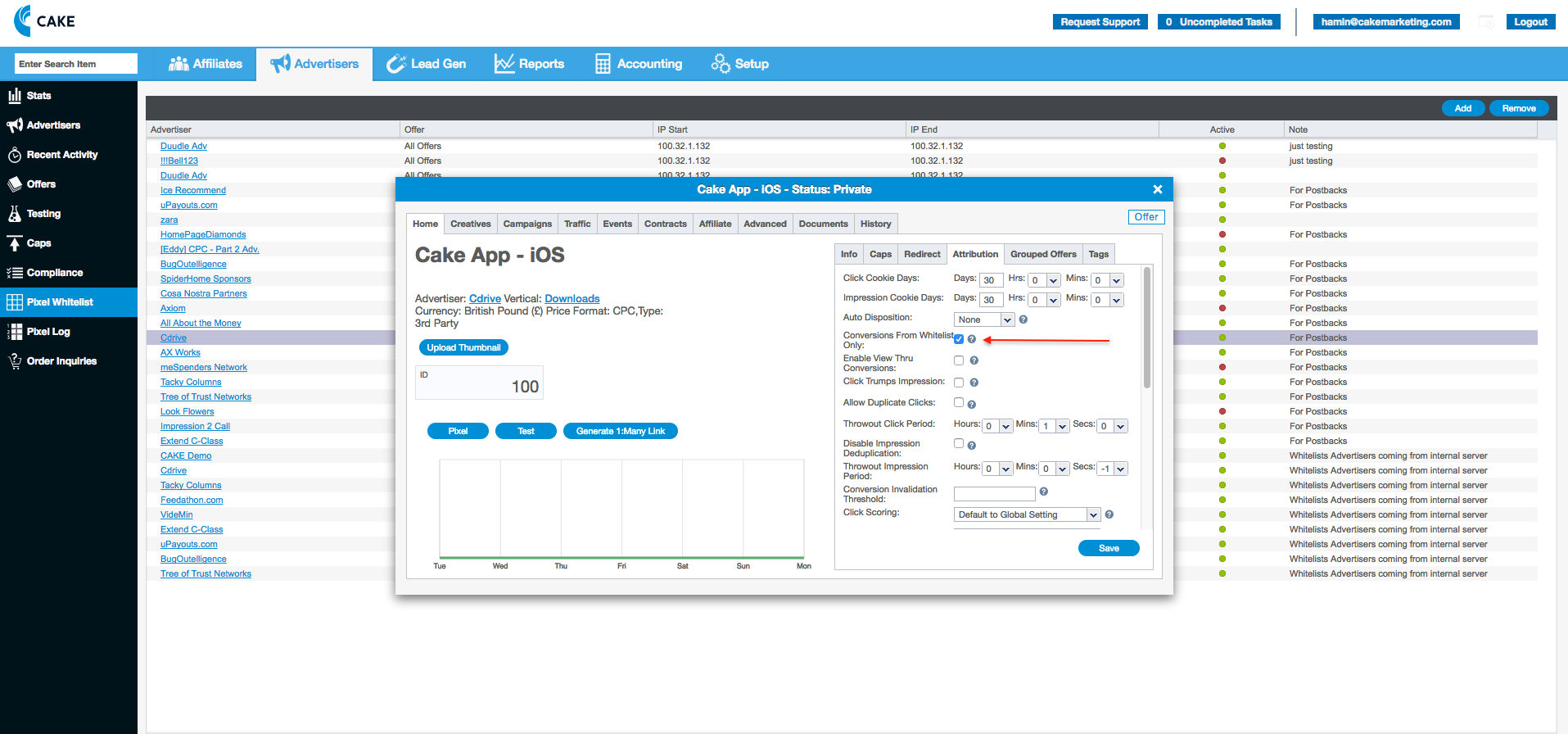Open the Stats sidebar icon
This screenshot has height=734, width=1568.
[x=15, y=96]
